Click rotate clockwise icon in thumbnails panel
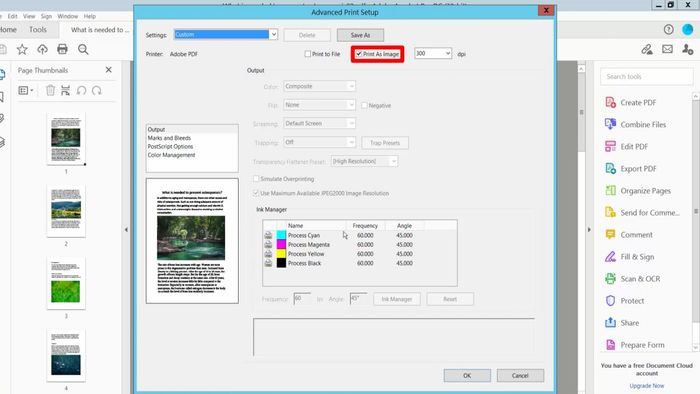 pyautogui.click(x=97, y=91)
